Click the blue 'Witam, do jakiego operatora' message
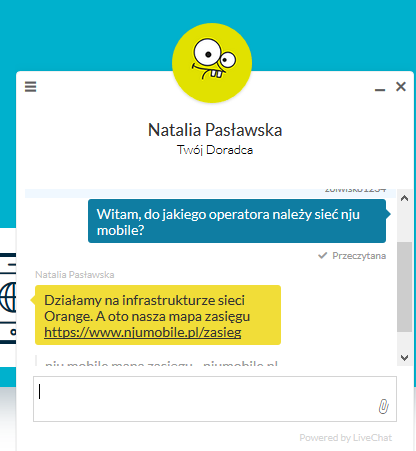The height and width of the screenshot is (451, 416). [237, 221]
